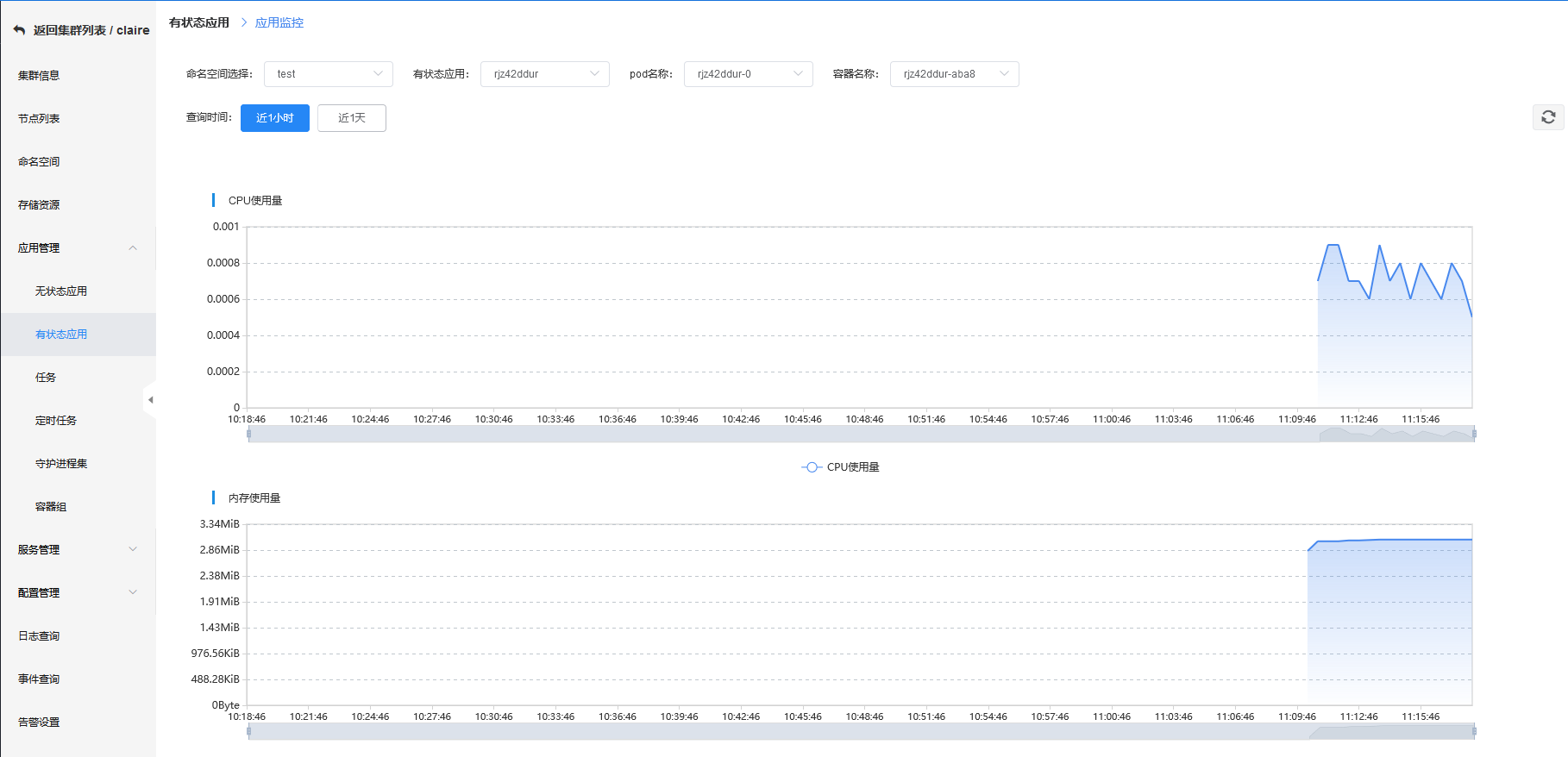Click memory chart 488.28KiB axis label
1568x757 pixels.
(x=216, y=679)
